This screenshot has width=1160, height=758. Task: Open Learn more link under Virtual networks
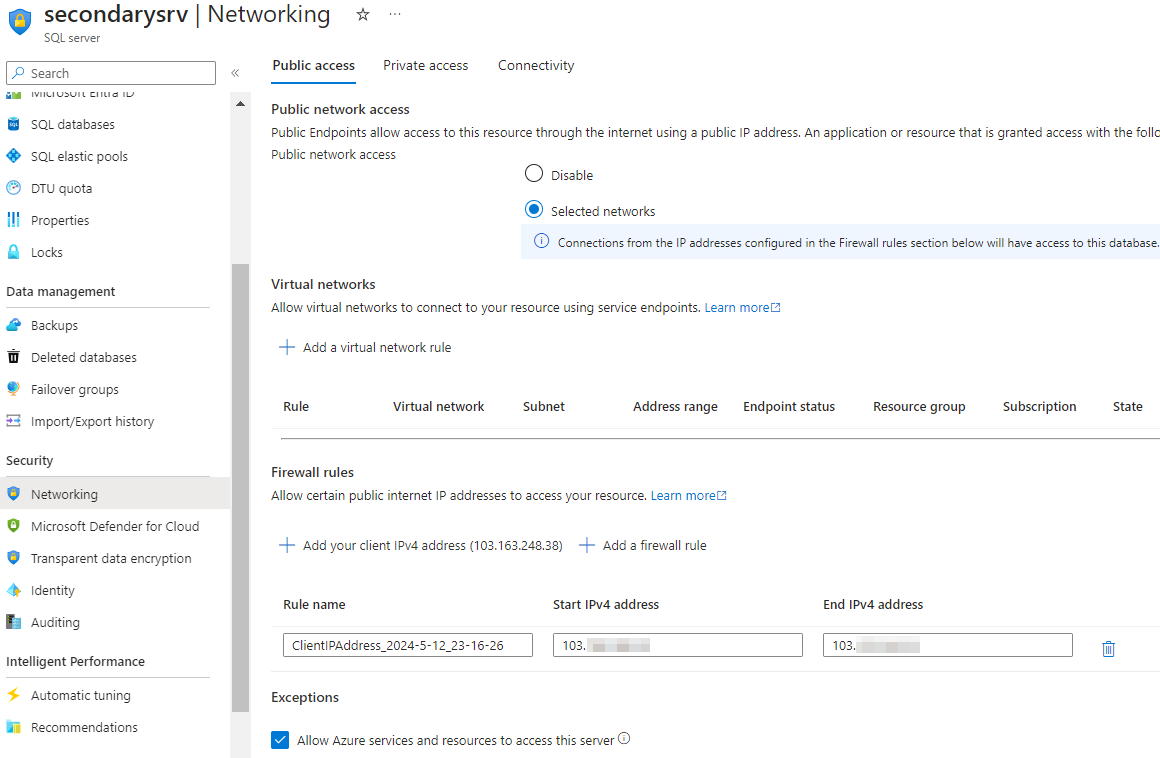point(742,307)
